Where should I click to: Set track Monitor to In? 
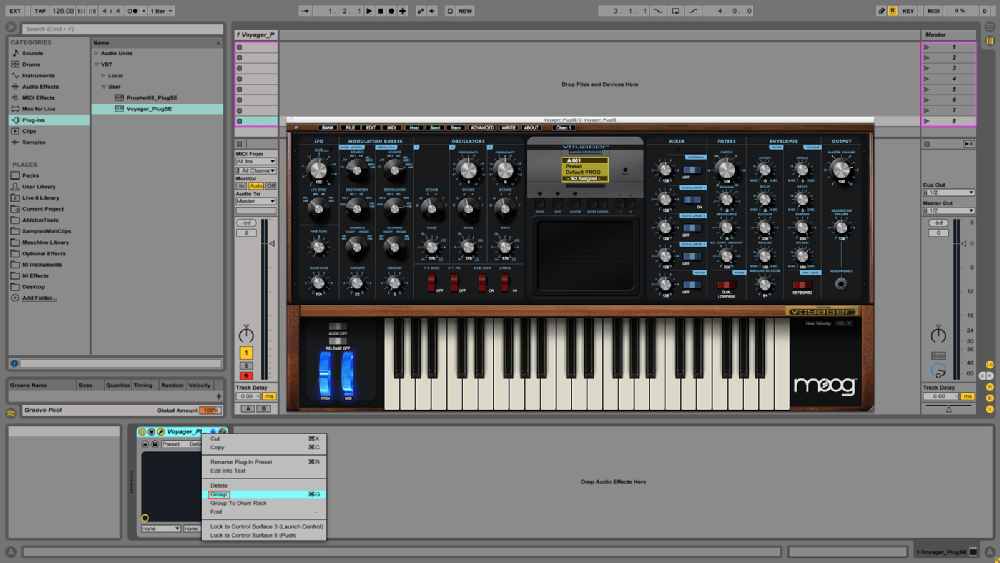tap(241, 186)
